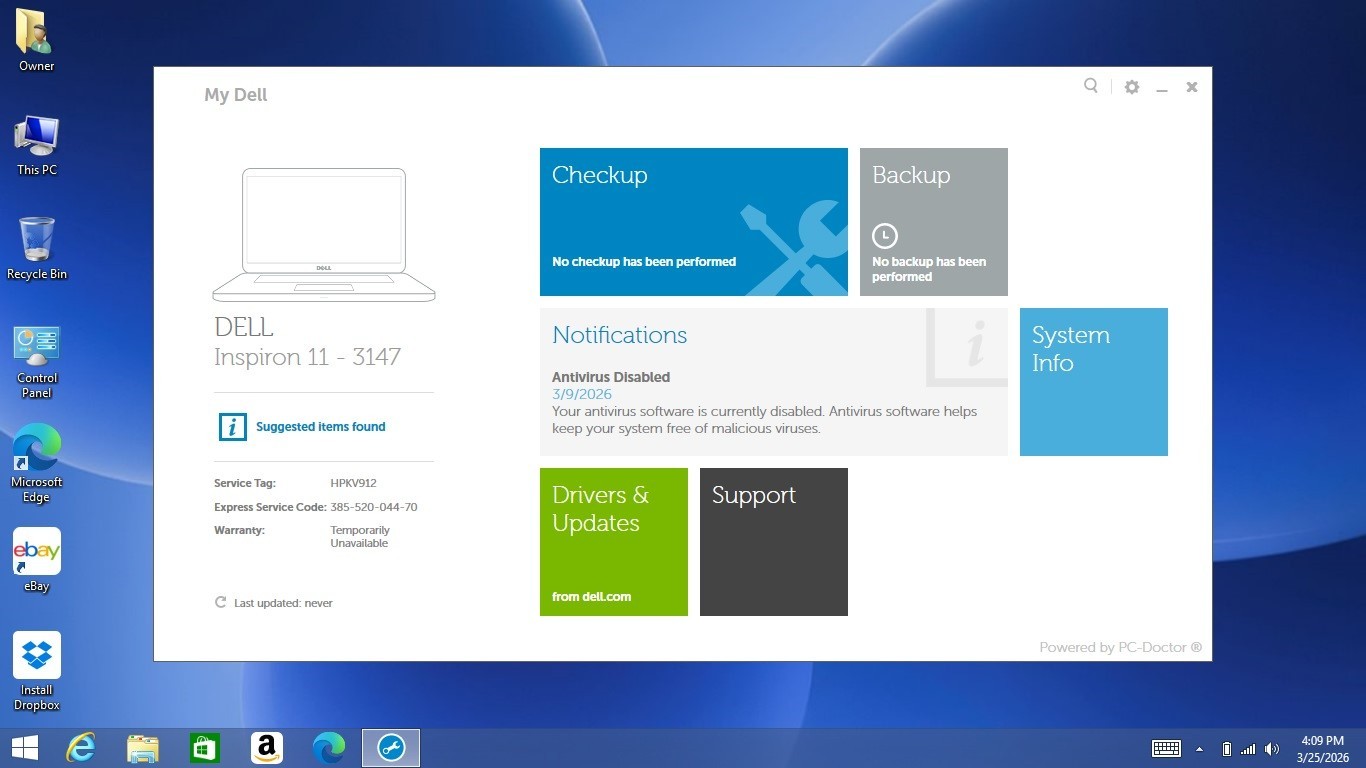Show hidden system tray icons

[1199, 749]
